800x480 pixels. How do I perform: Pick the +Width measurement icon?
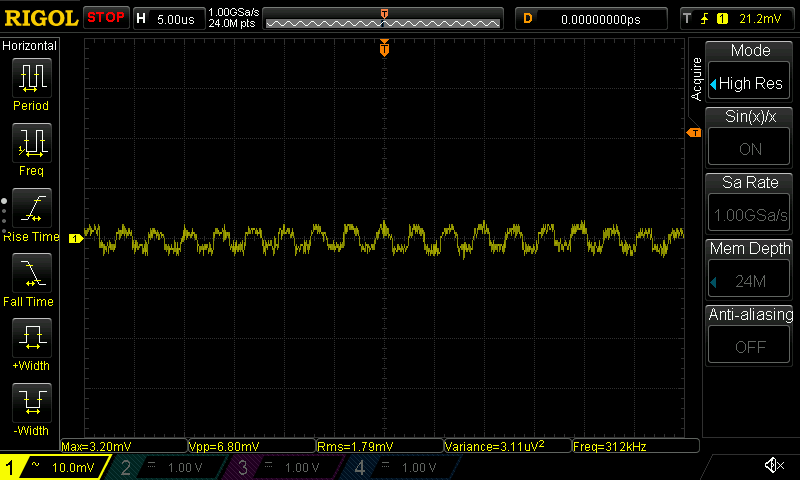pos(31,337)
